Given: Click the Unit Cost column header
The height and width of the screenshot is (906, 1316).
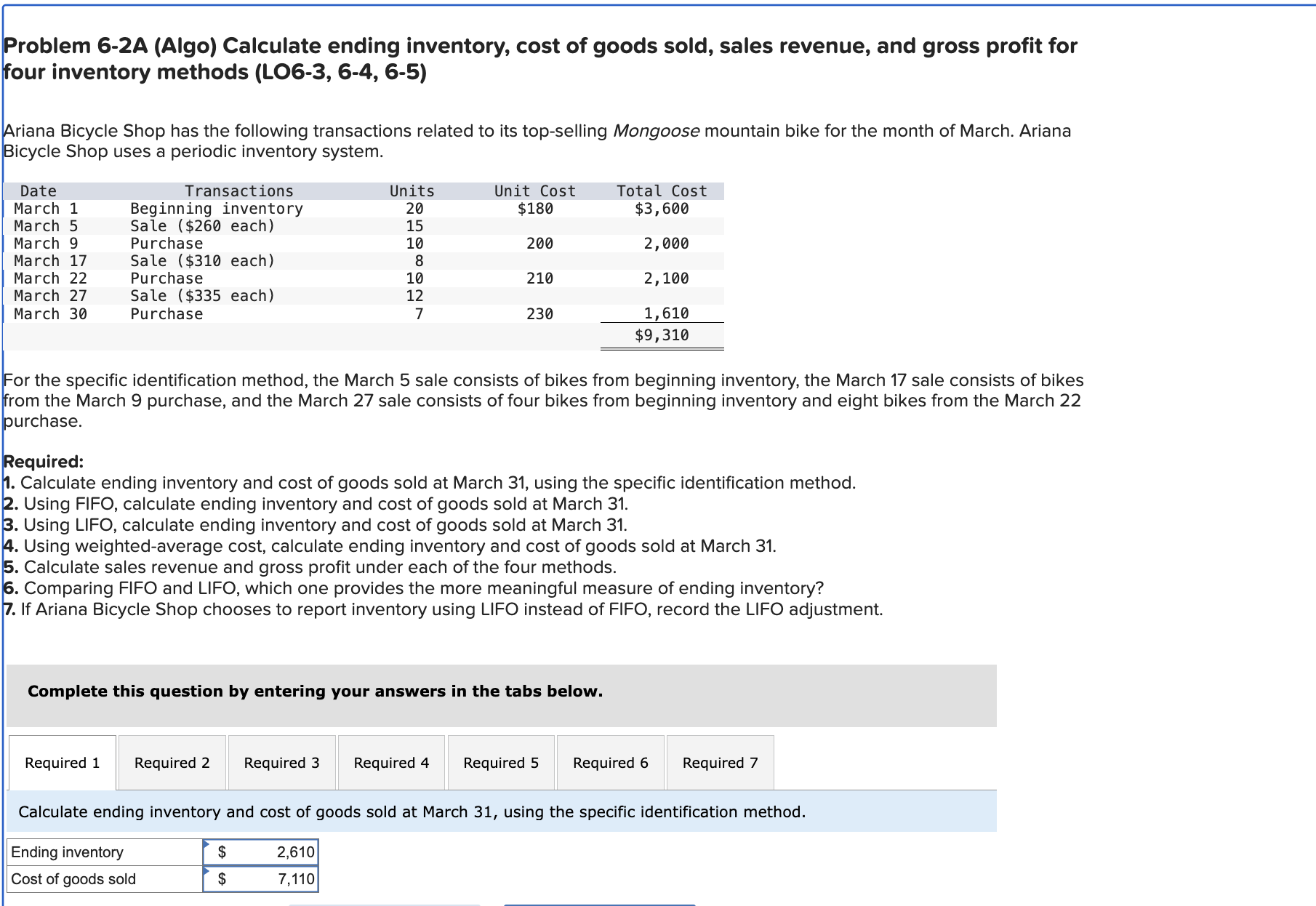Looking at the screenshot, I should [534, 191].
